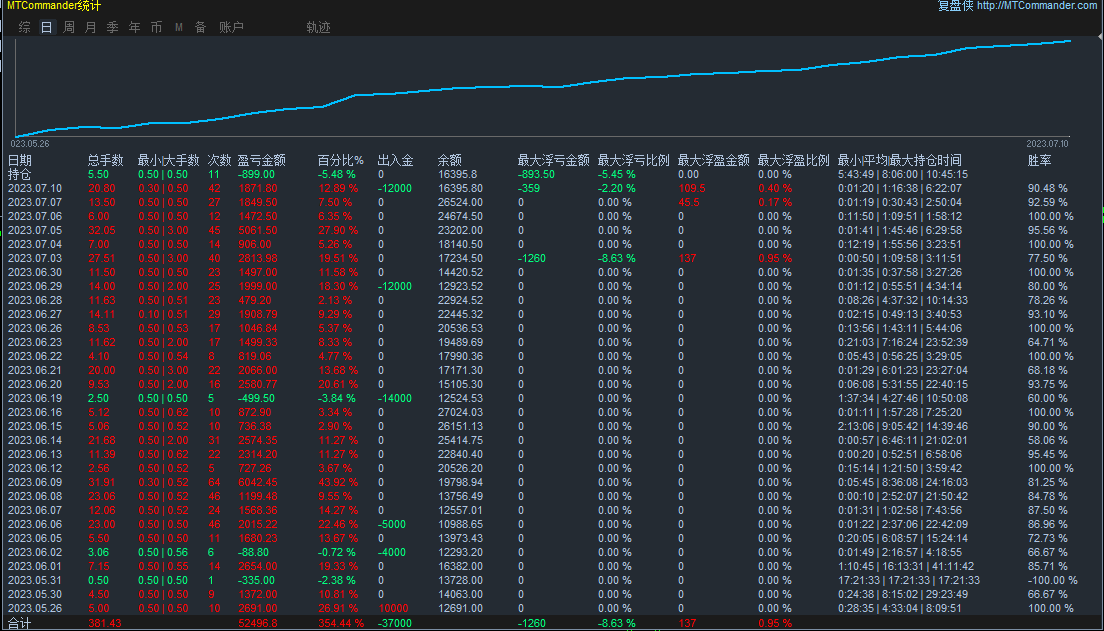Click the 盈亏金额 column header
The image size is (1104, 631).
[x=261, y=161]
